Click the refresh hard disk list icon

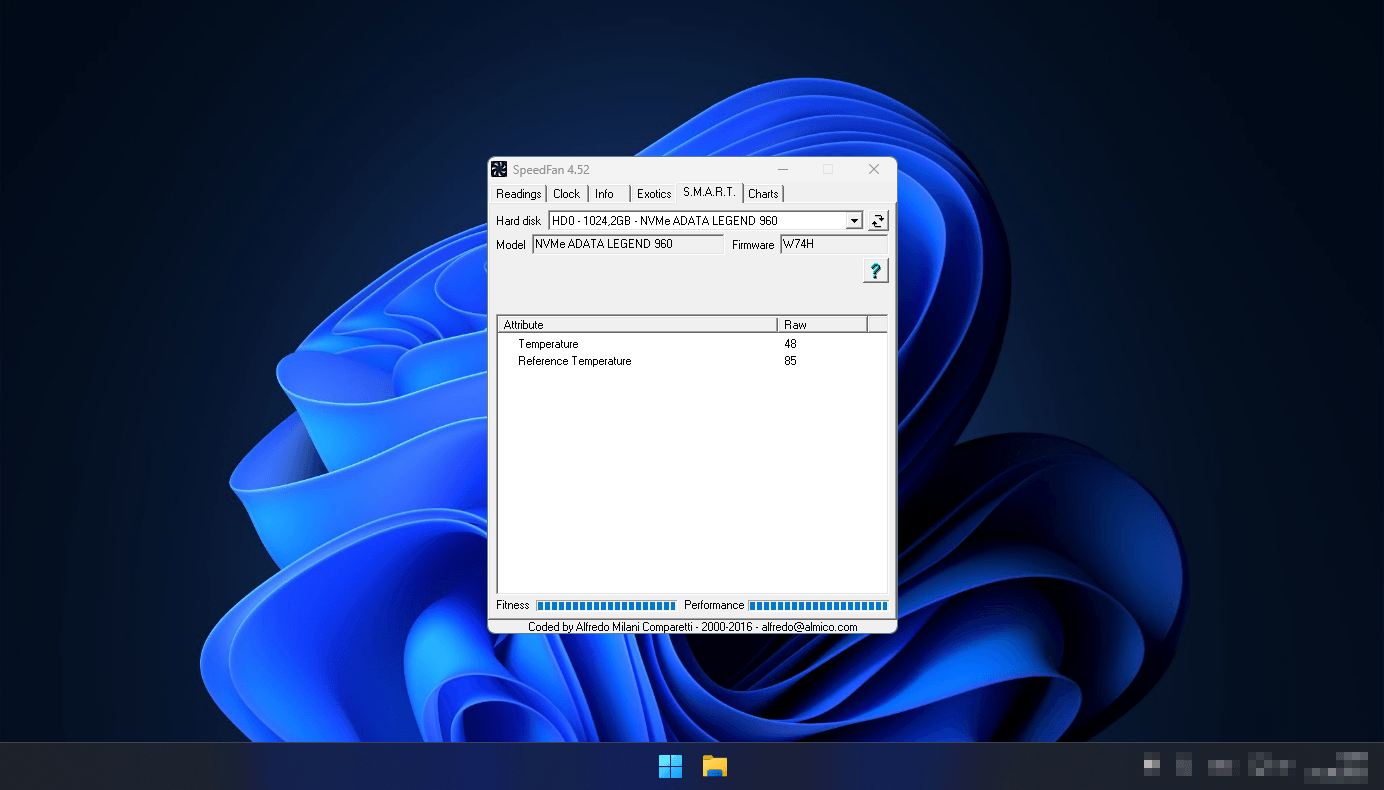[x=877, y=221]
